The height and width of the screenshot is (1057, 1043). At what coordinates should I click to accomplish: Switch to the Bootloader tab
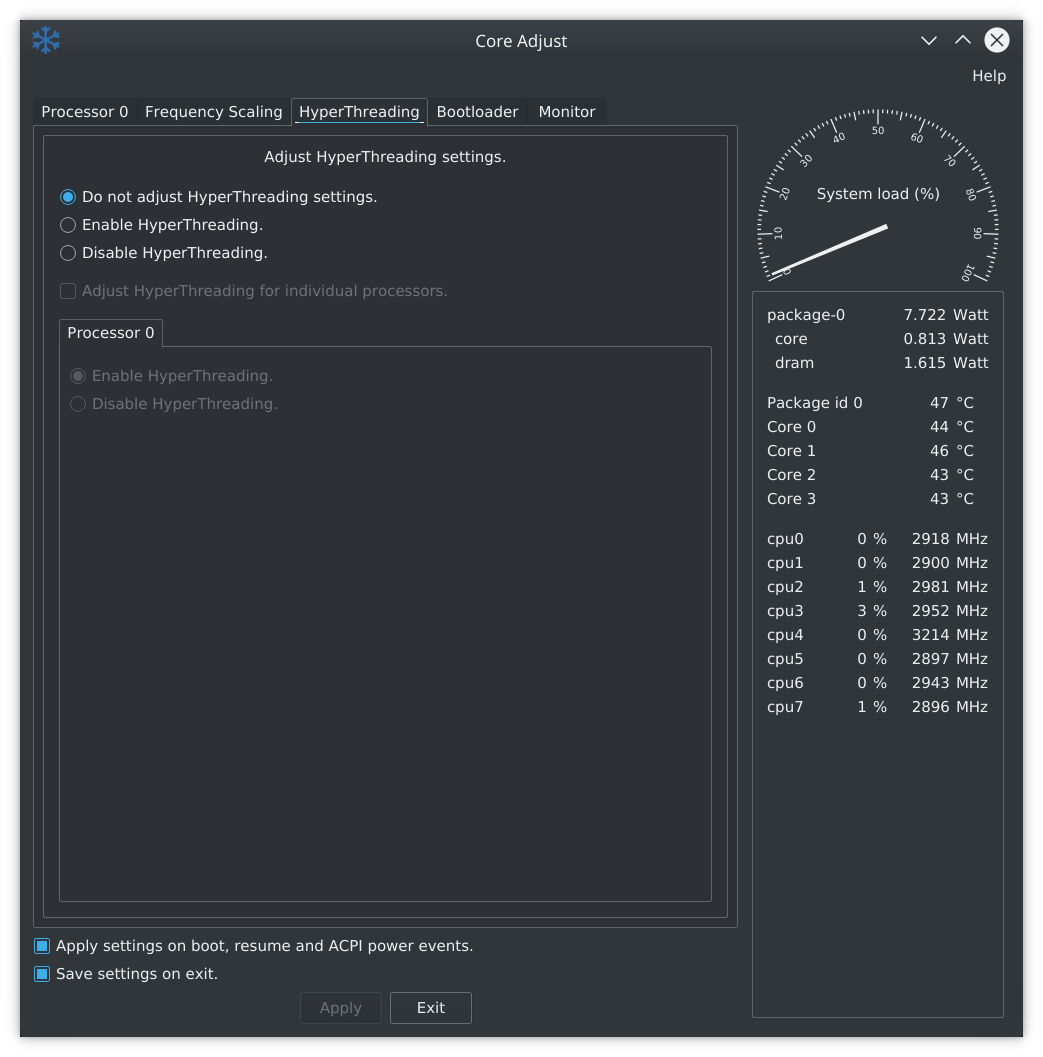[x=477, y=112]
